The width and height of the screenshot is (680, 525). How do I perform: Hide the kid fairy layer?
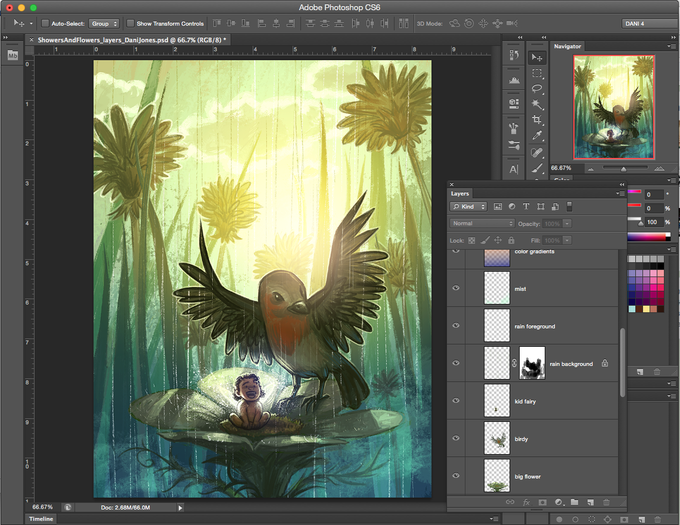point(456,401)
